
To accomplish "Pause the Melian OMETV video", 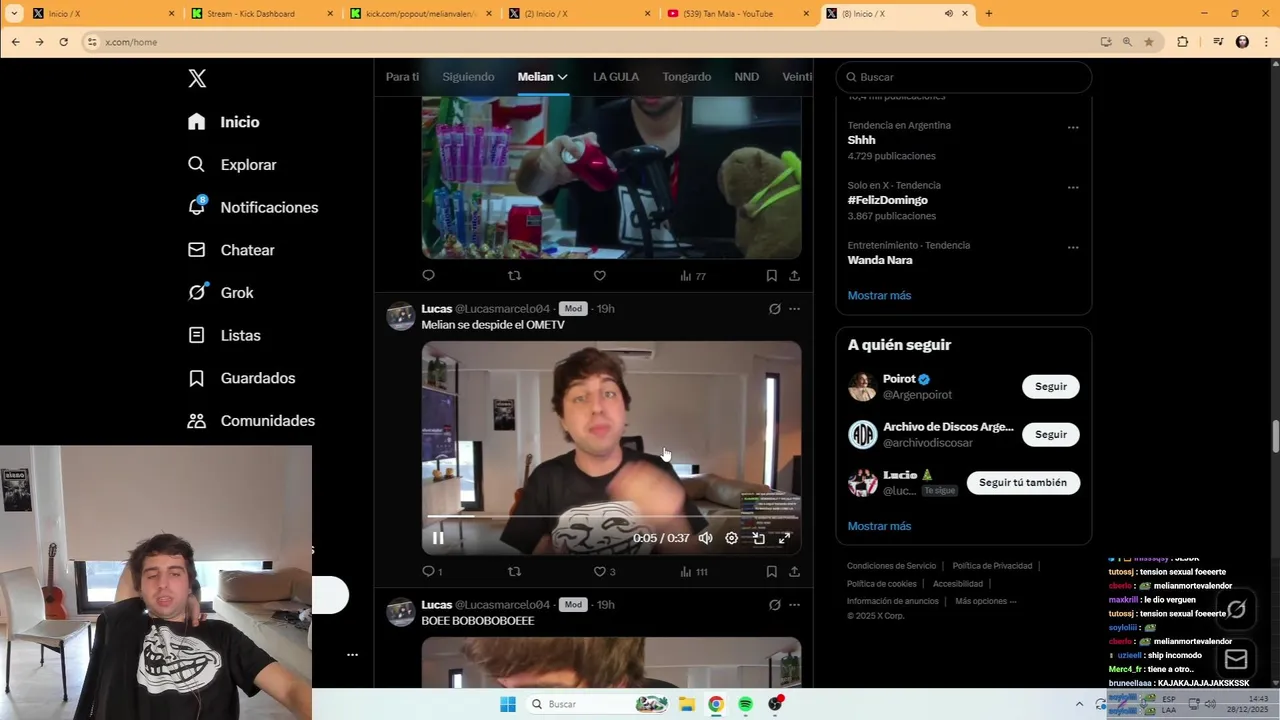I will pos(438,538).
